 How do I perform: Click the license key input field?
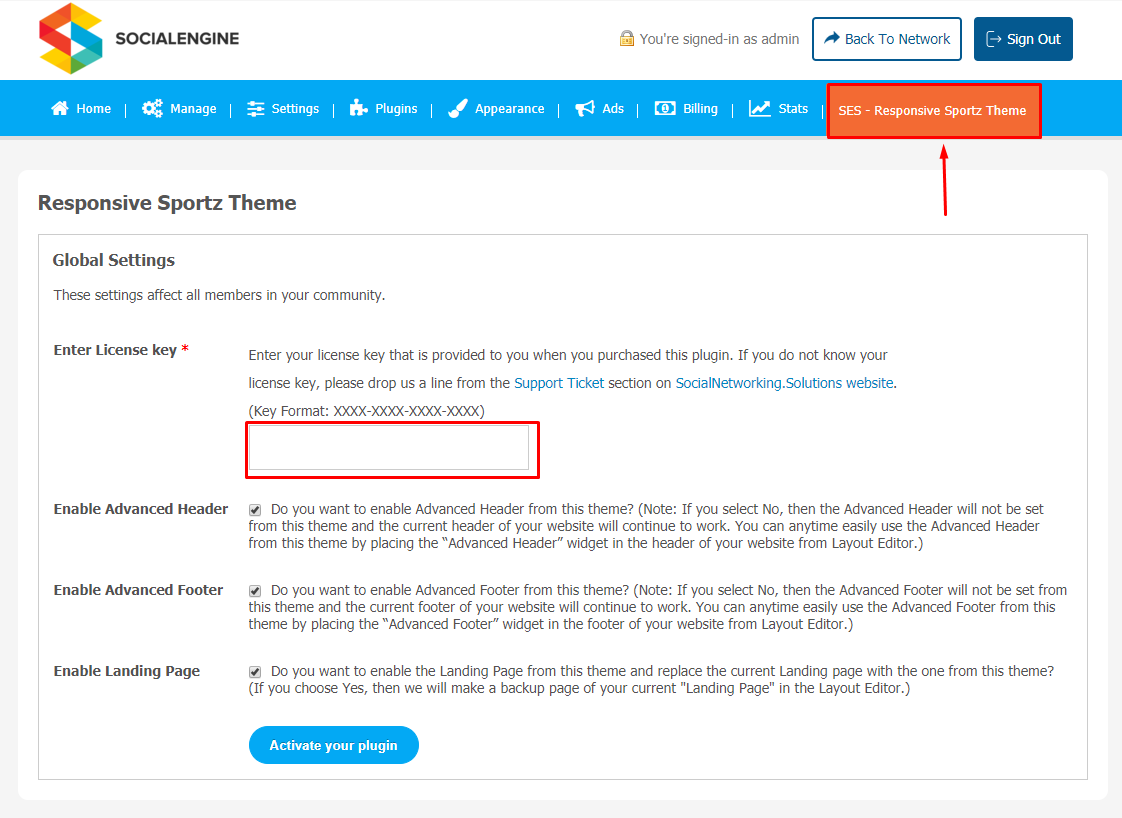tap(389, 448)
